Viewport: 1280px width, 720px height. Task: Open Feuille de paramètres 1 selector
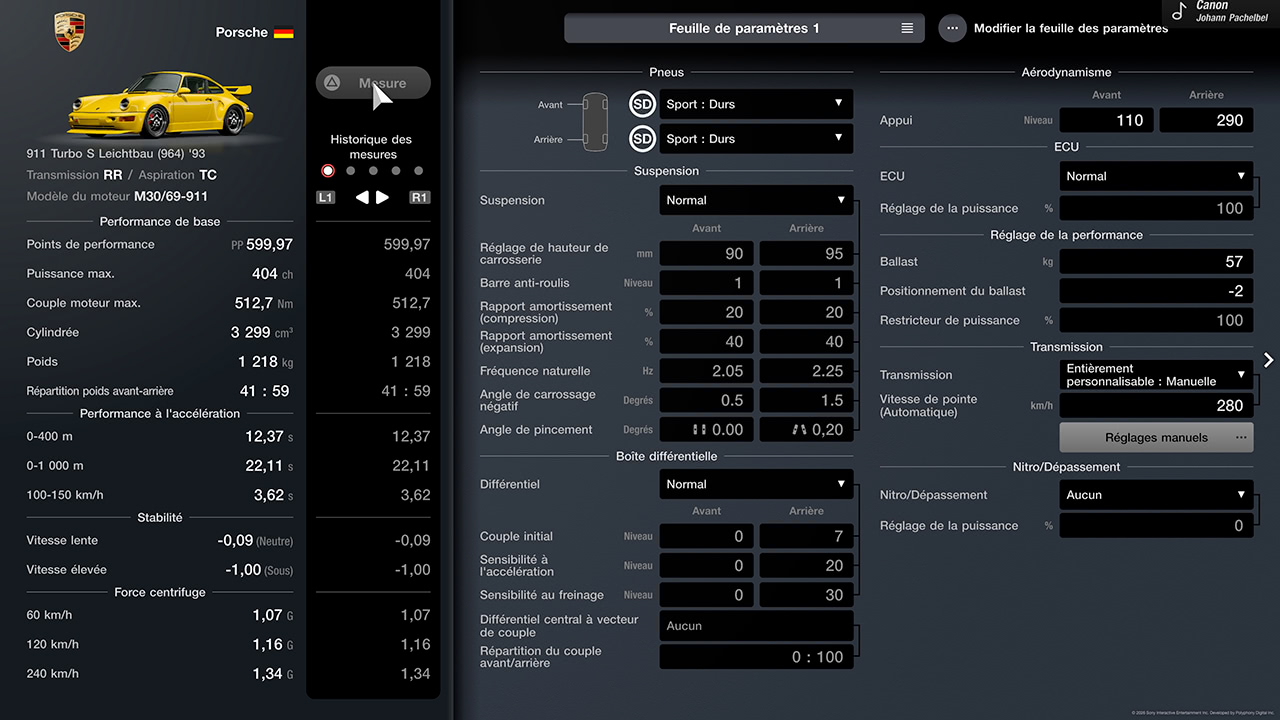(x=744, y=28)
